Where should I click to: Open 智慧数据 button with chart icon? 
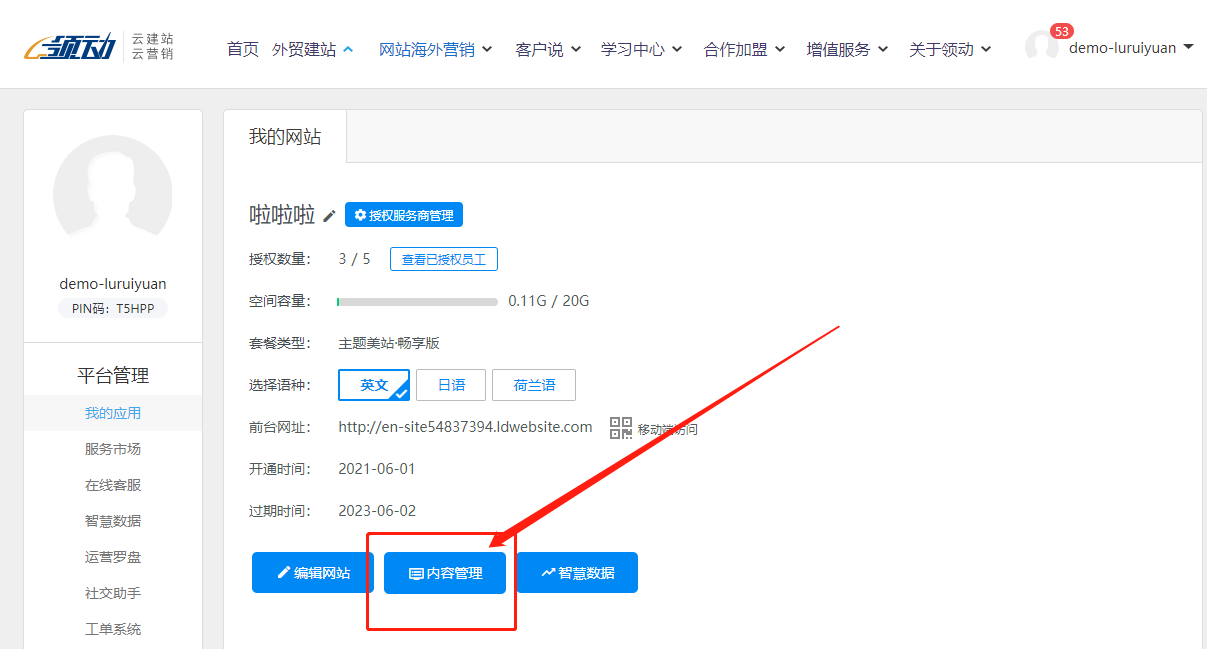click(x=577, y=573)
